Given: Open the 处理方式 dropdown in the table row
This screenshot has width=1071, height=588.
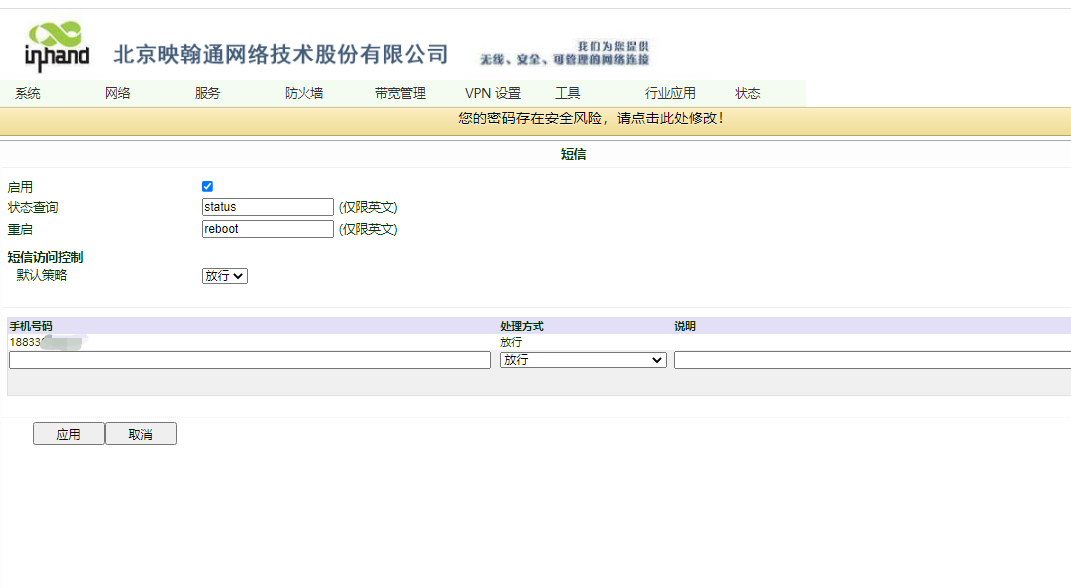Looking at the screenshot, I should (582, 359).
